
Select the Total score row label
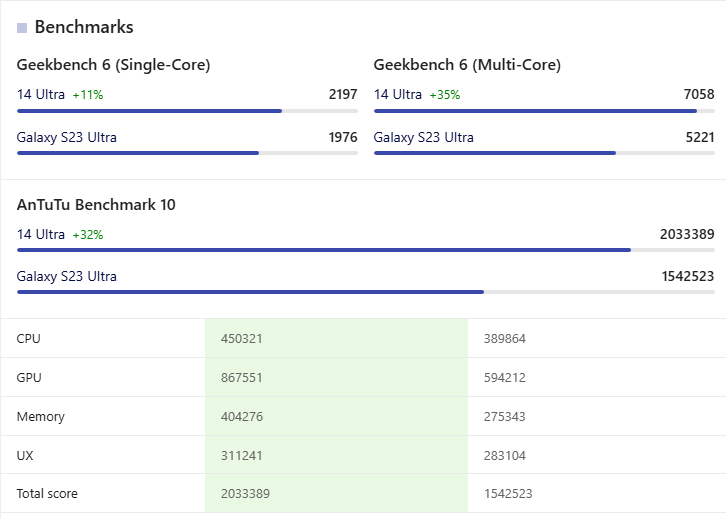click(47, 494)
